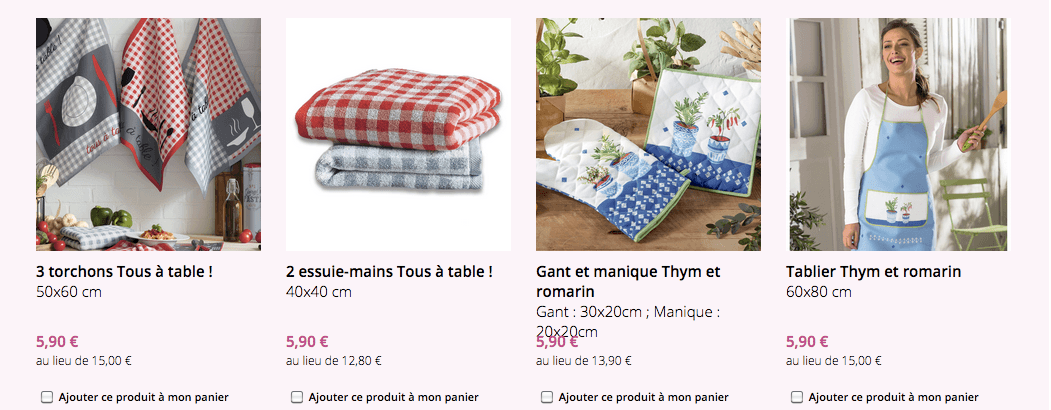Click the "40x40 cm" dimensions text
The height and width of the screenshot is (410, 1051).
pyautogui.click(x=319, y=292)
